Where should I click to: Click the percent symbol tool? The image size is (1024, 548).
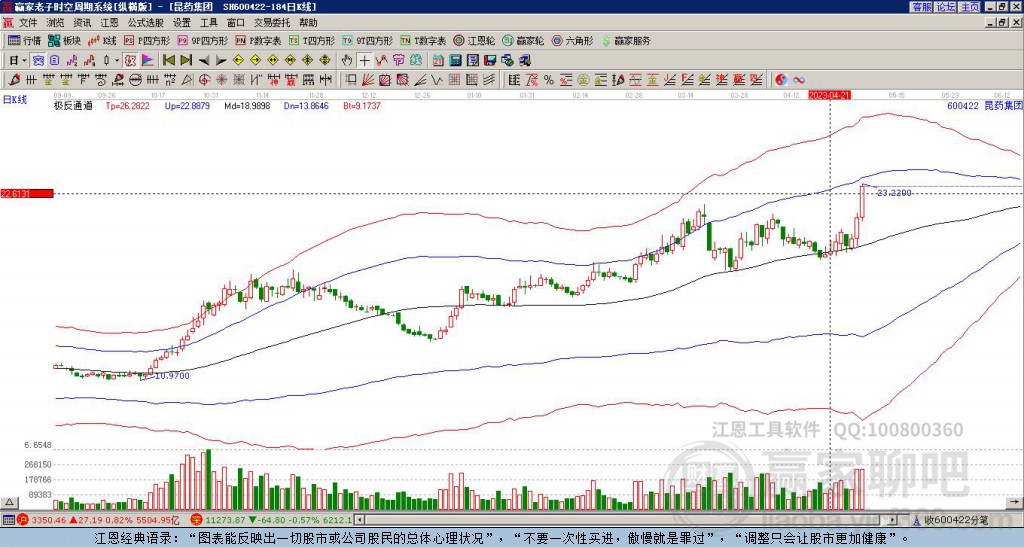click(x=549, y=80)
